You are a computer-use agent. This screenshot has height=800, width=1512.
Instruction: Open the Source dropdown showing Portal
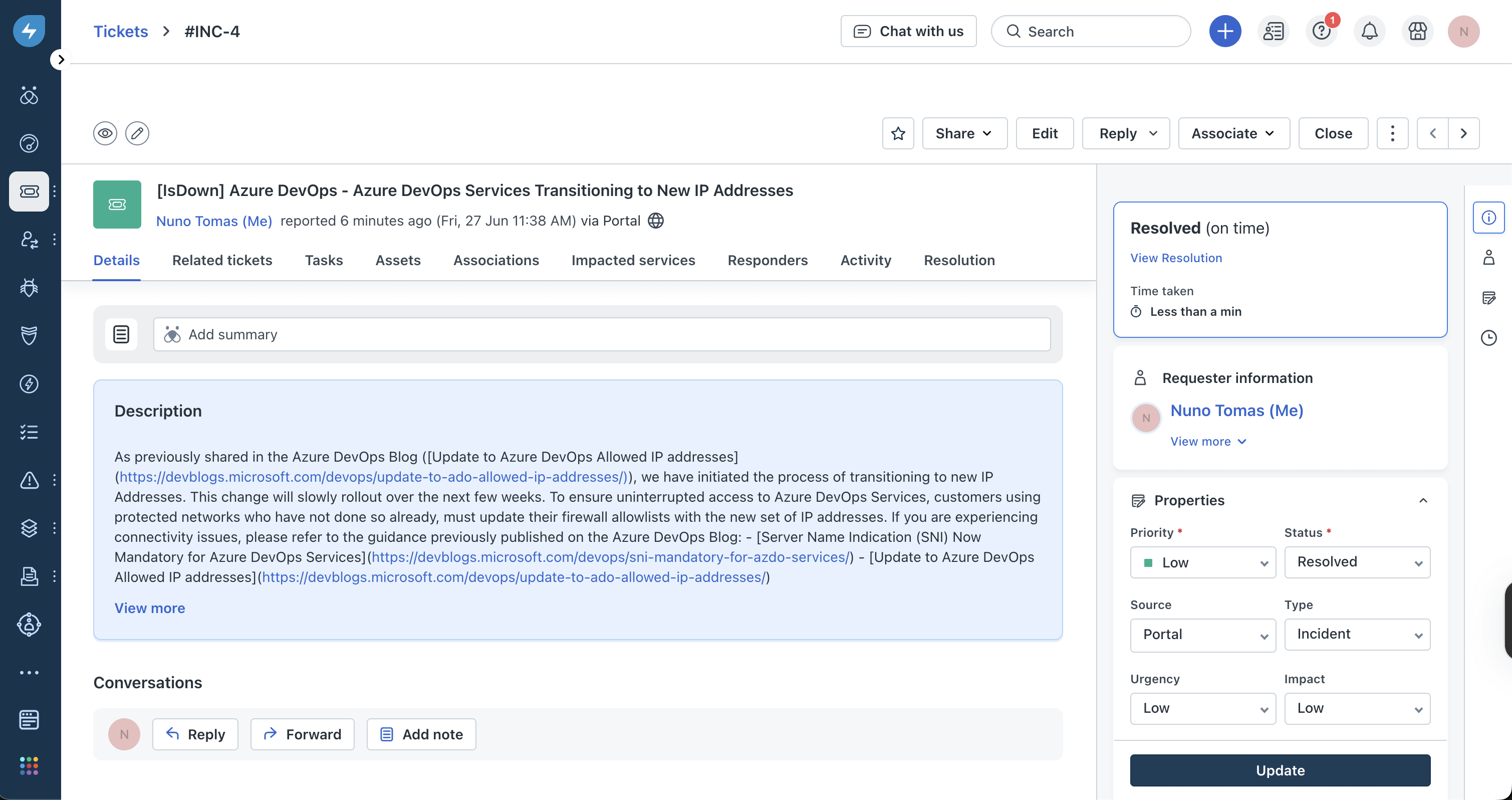click(x=1203, y=635)
